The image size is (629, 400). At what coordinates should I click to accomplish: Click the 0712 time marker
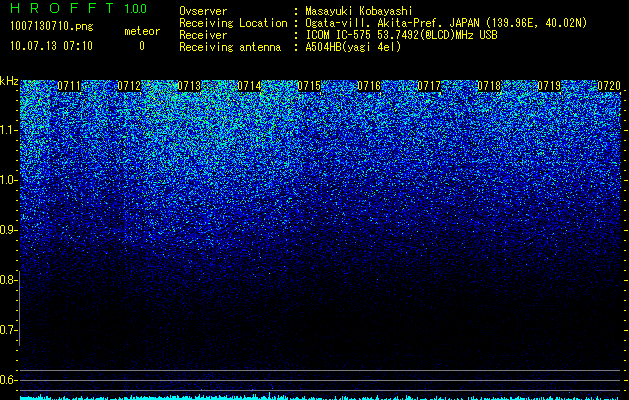129,86
